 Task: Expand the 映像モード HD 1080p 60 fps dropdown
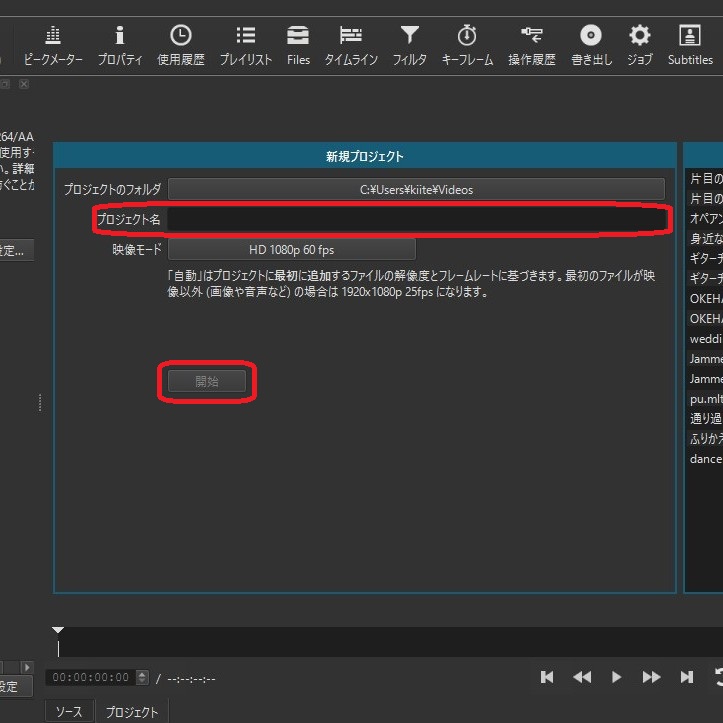[x=291, y=249]
